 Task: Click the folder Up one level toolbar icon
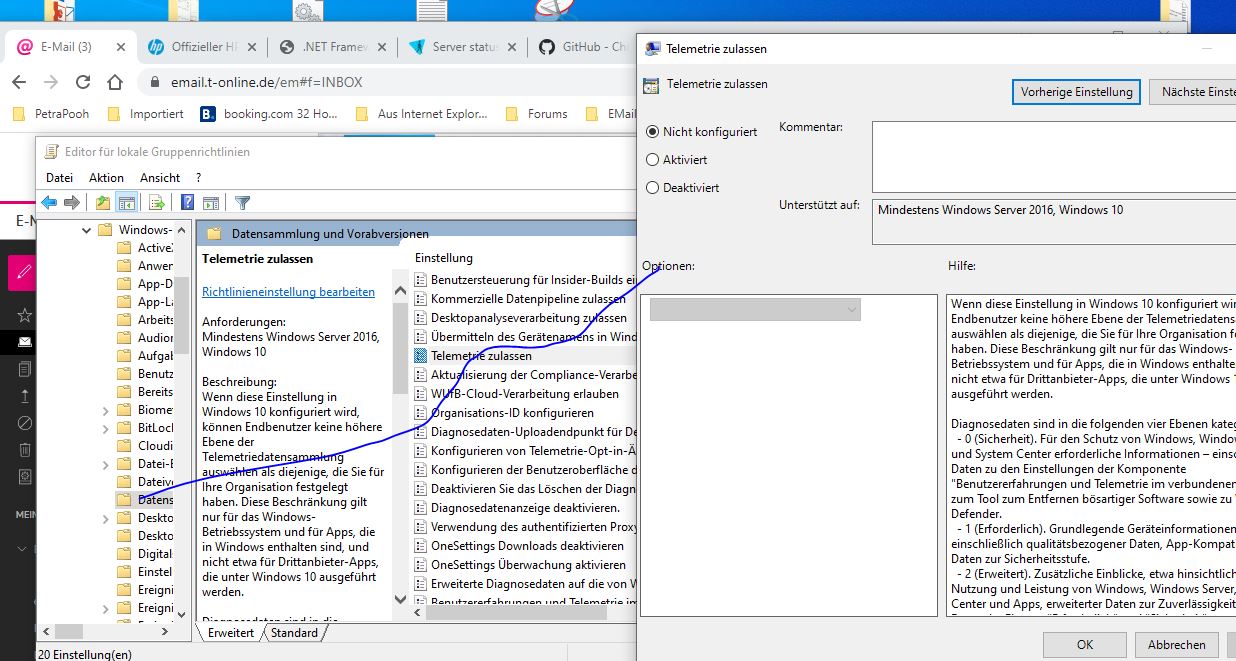103,202
